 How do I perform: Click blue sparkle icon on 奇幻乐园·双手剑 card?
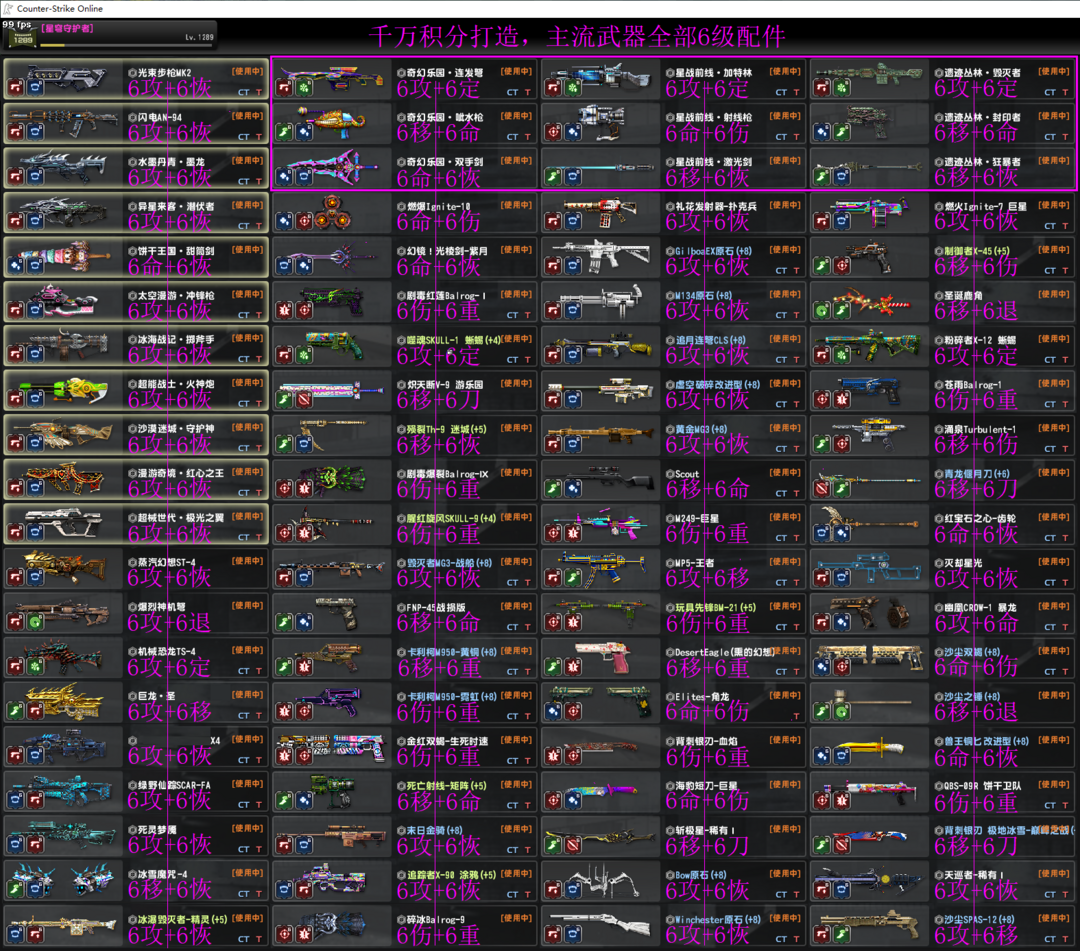point(284,177)
